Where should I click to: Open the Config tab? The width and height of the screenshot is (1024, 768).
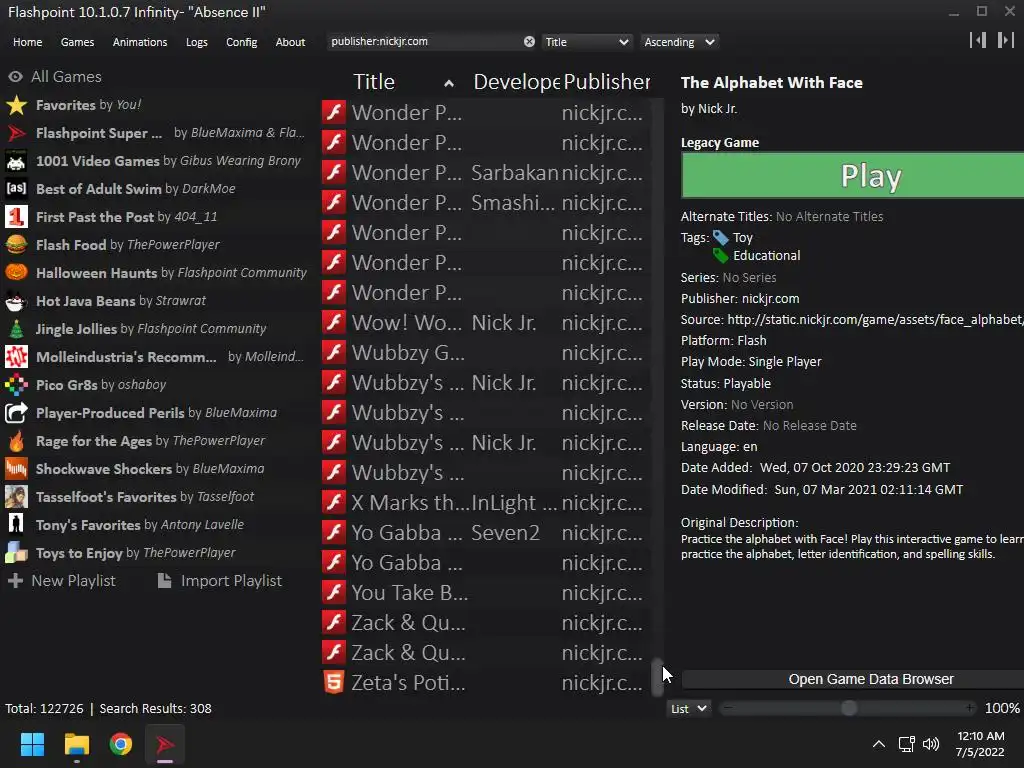coord(242,42)
